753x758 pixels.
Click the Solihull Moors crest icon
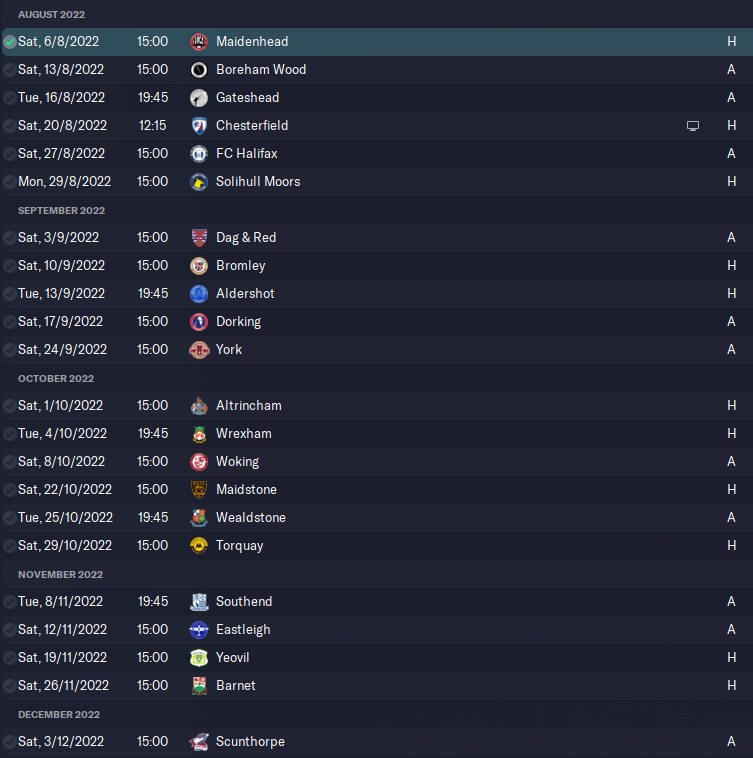199,182
